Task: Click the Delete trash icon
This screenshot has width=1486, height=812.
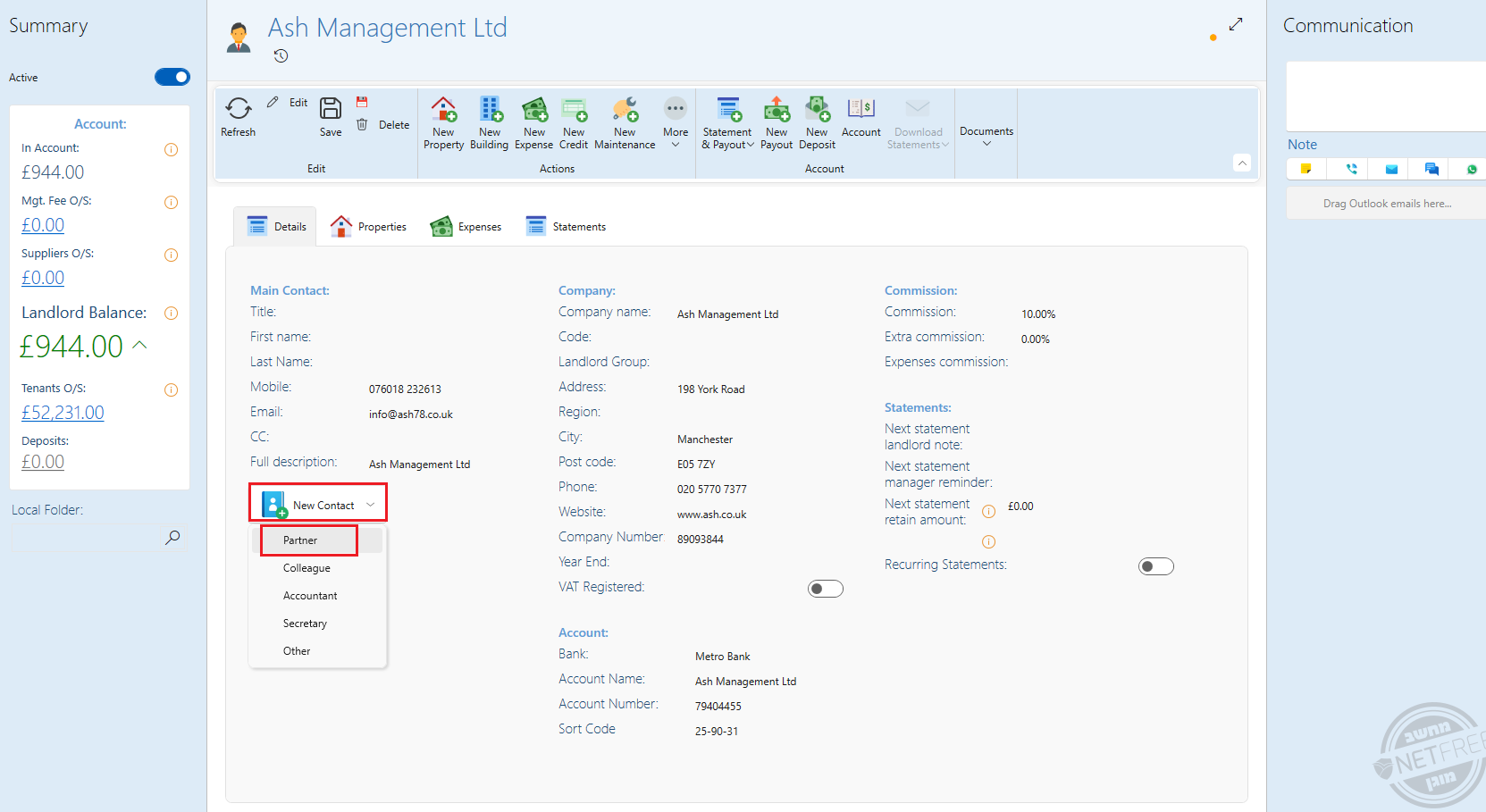Action: [362, 124]
